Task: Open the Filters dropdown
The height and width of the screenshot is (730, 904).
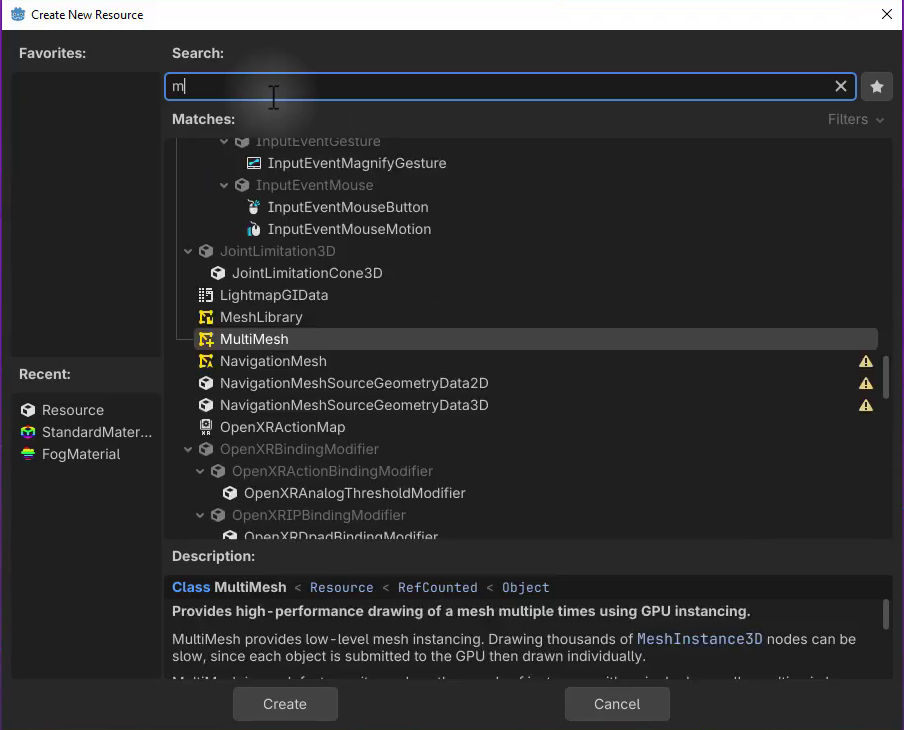Action: tap(856, 119)
